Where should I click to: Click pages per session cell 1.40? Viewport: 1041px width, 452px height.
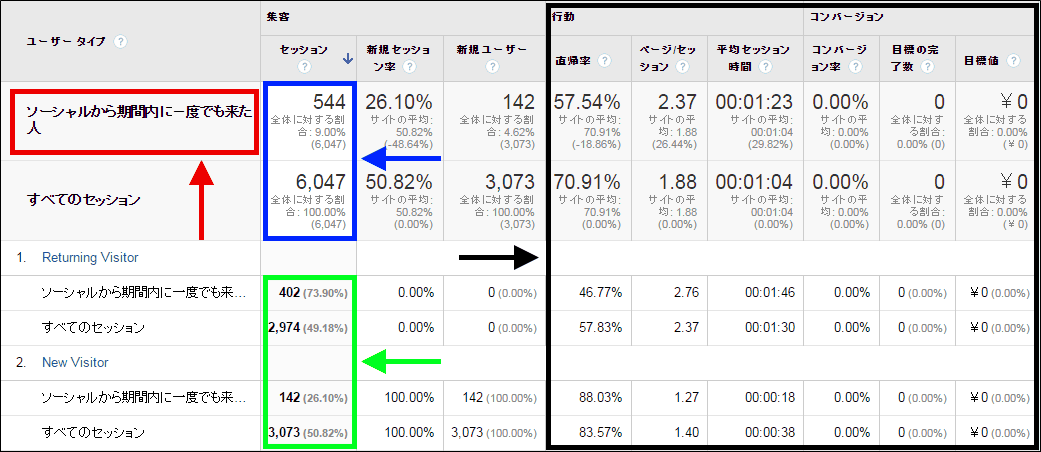point(686,433)
